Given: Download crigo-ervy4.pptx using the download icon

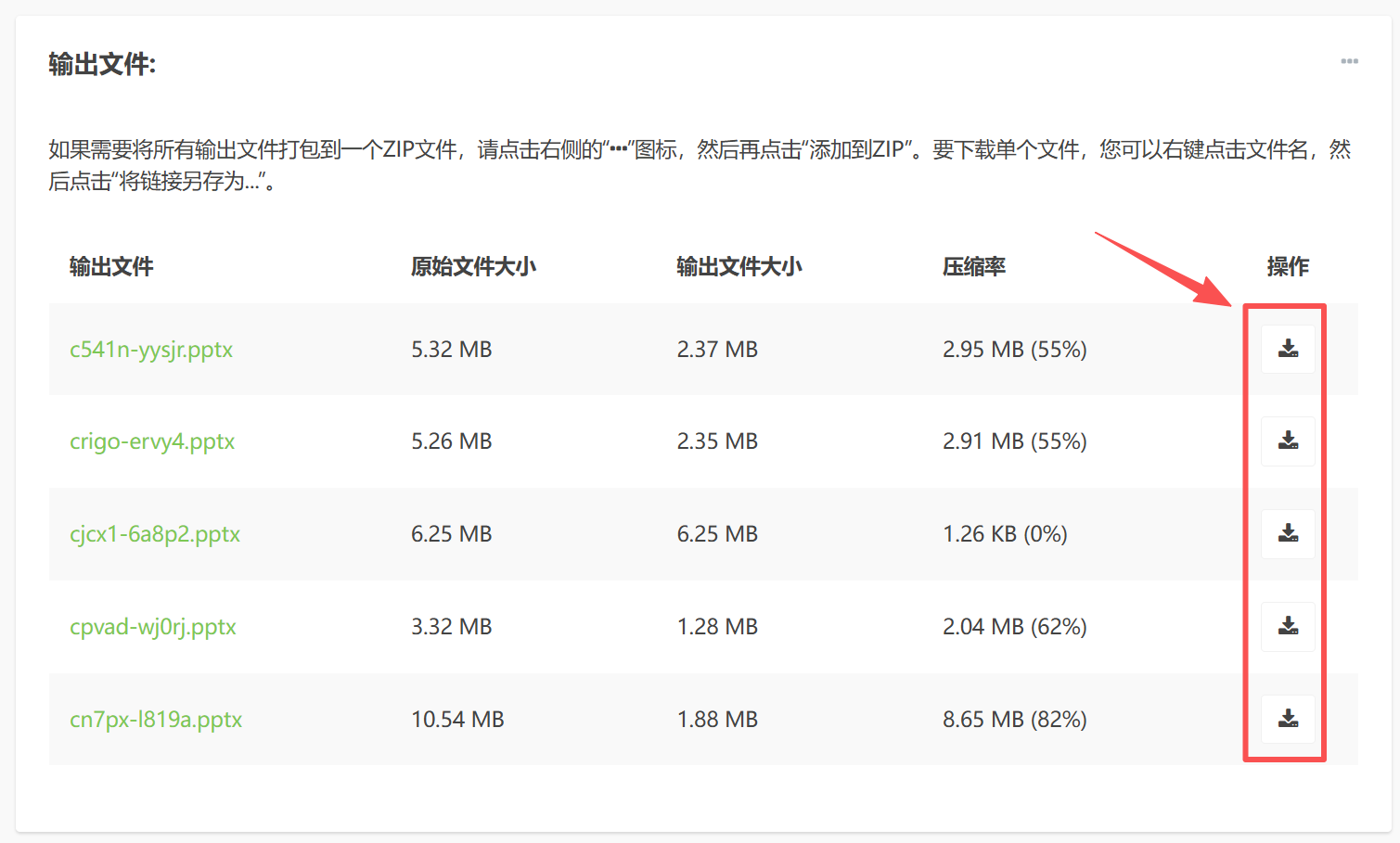Looking at the screenshot, I should tap(1288, 441).
